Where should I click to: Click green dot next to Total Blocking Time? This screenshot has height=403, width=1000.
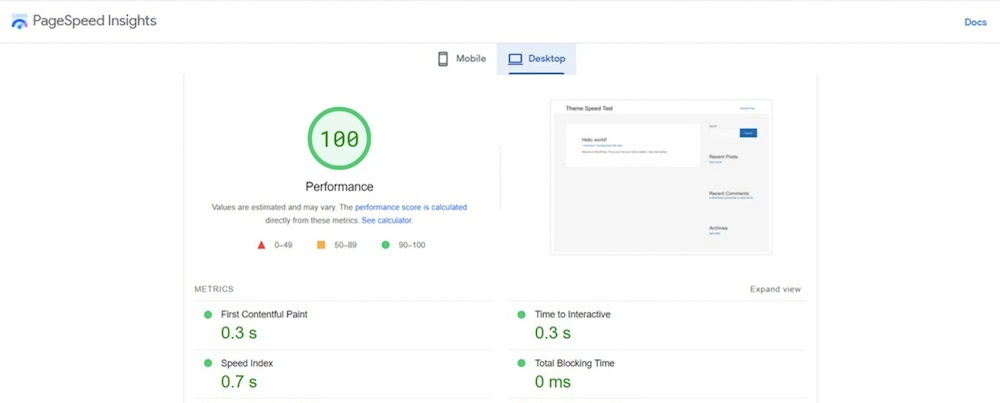521,363
